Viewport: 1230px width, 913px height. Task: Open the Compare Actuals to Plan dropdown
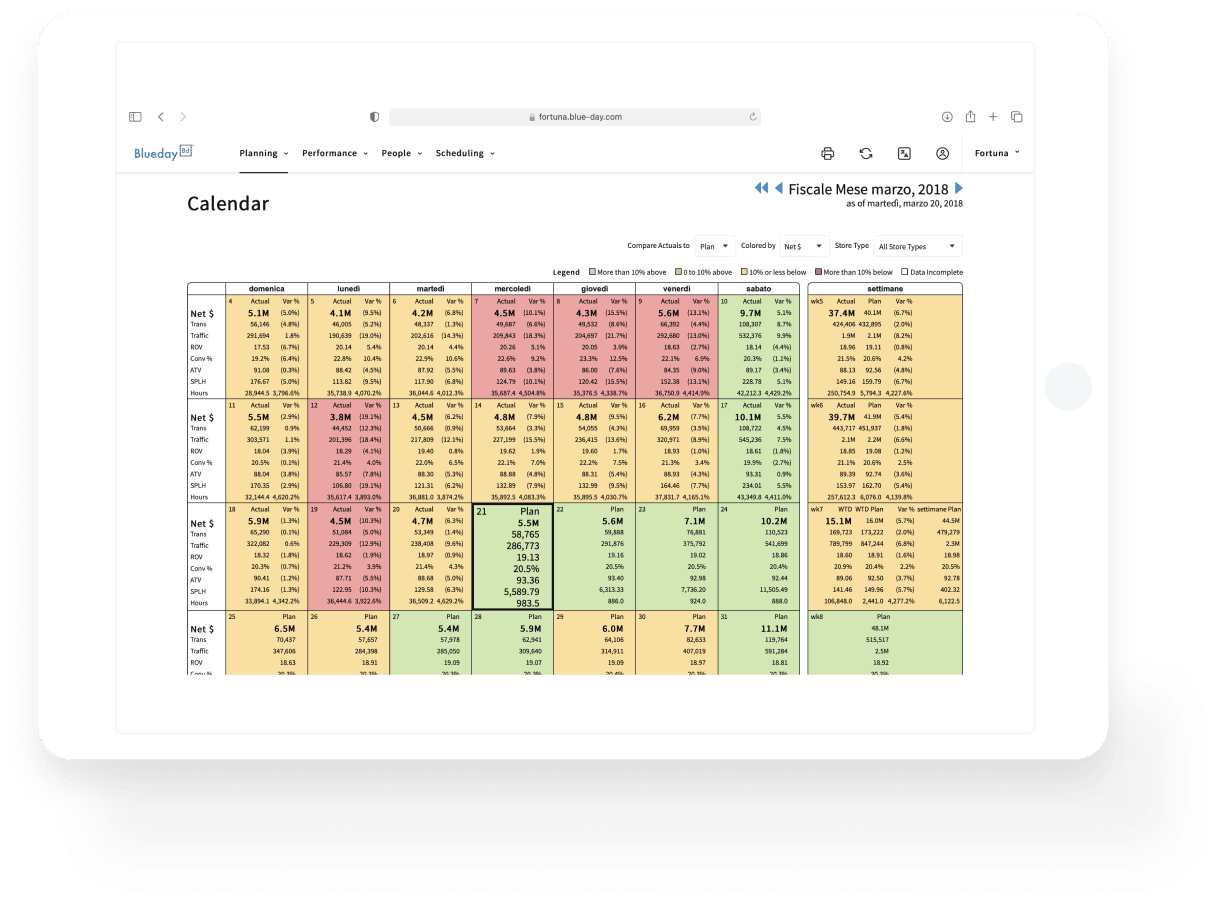coord(715,246)
